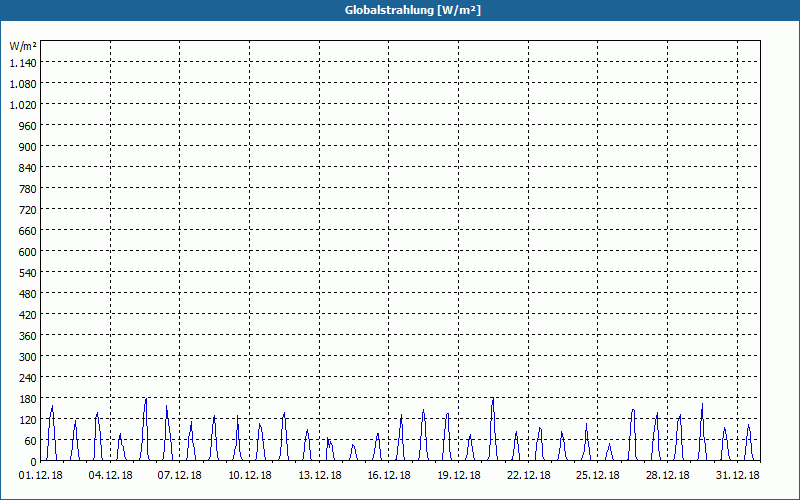Click the 540 y-axis label
Screen dimensions: 800x500
coord(28,273)
